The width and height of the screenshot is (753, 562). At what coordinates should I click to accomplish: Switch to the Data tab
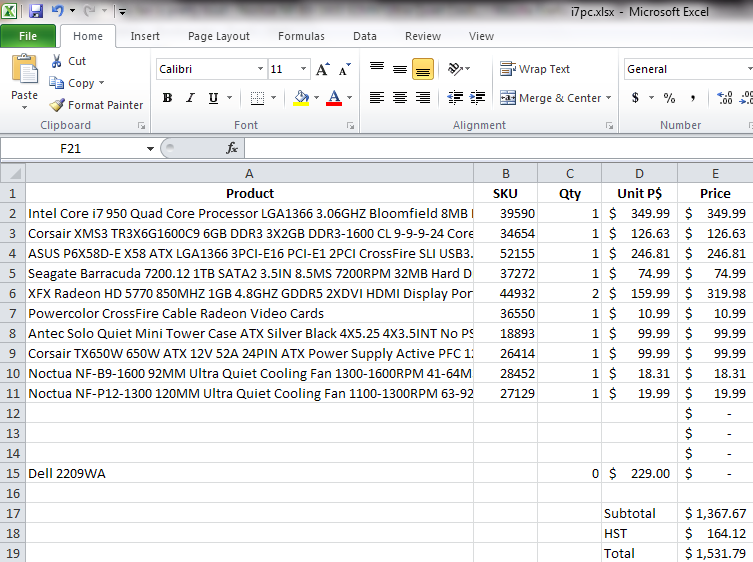tap(364, 36)
